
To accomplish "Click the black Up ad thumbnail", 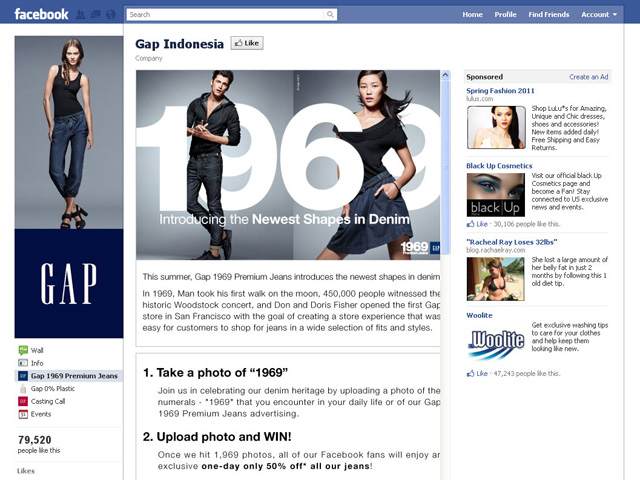I will click(x=496, y=195).
